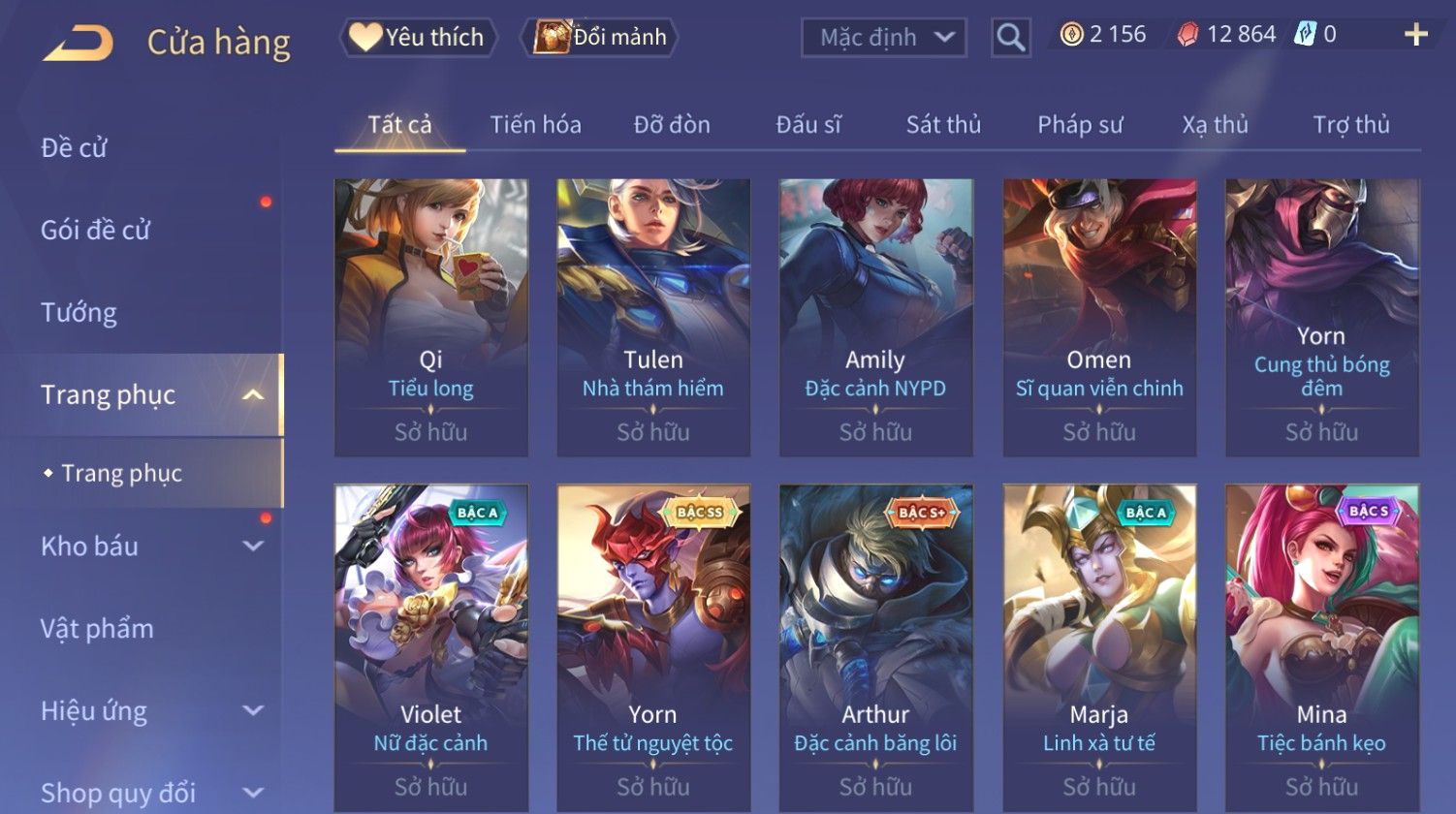Open the search magnifier icon
The height and width of the screenshot is (814, 1456).
[1010, 38]
